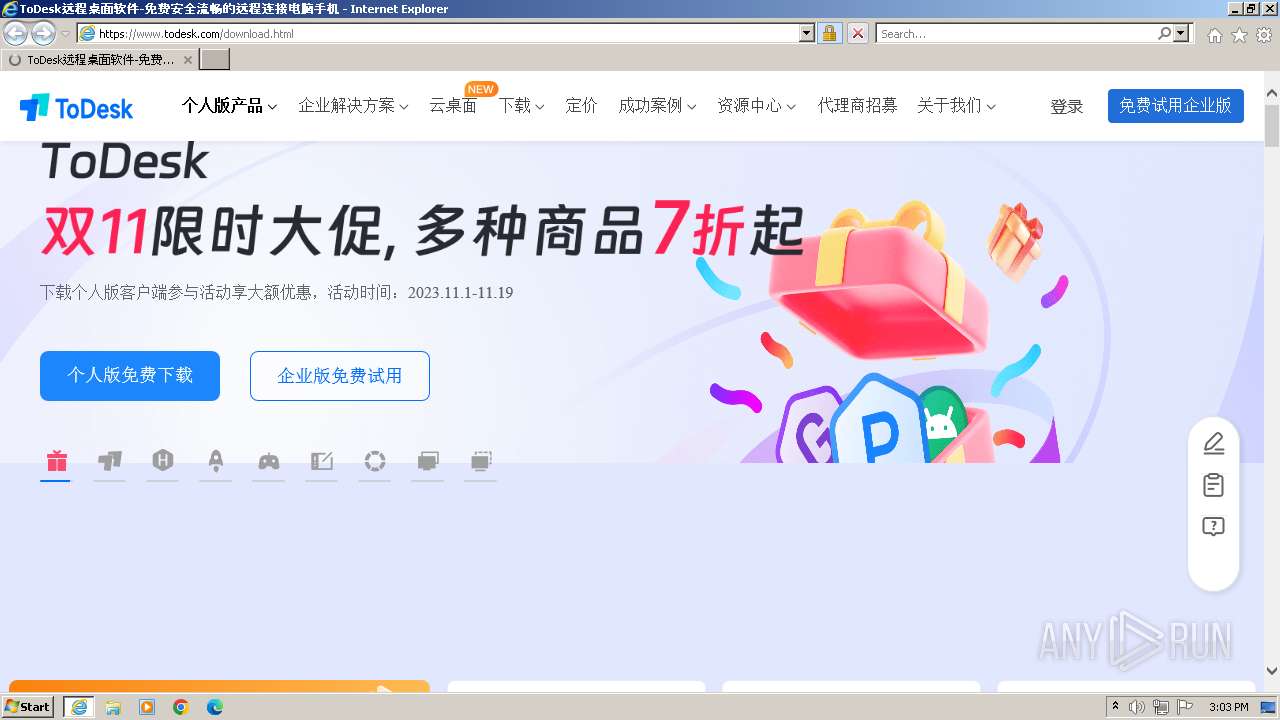1280x720 pixels.
Task: Open the recent pages dropdown arrow
Action: [65, 34]
